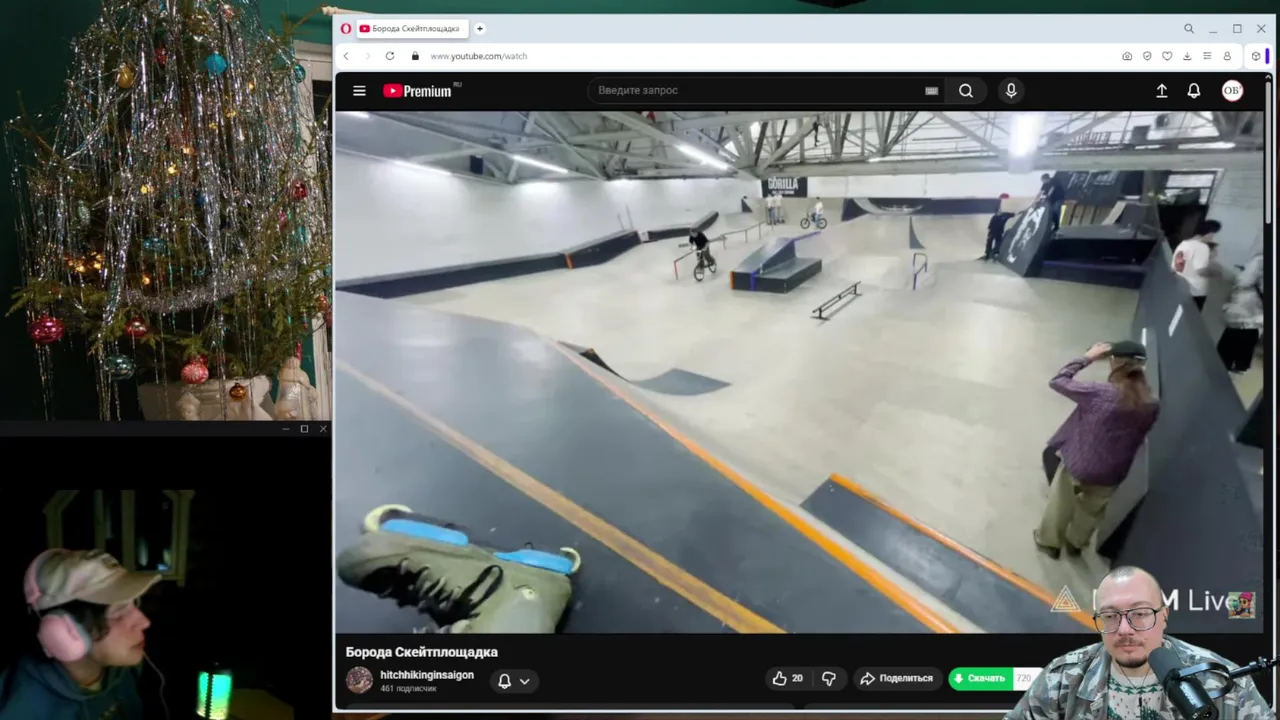Start voice search with microphone icon

pyautogui.click(x=1011, y=90)
